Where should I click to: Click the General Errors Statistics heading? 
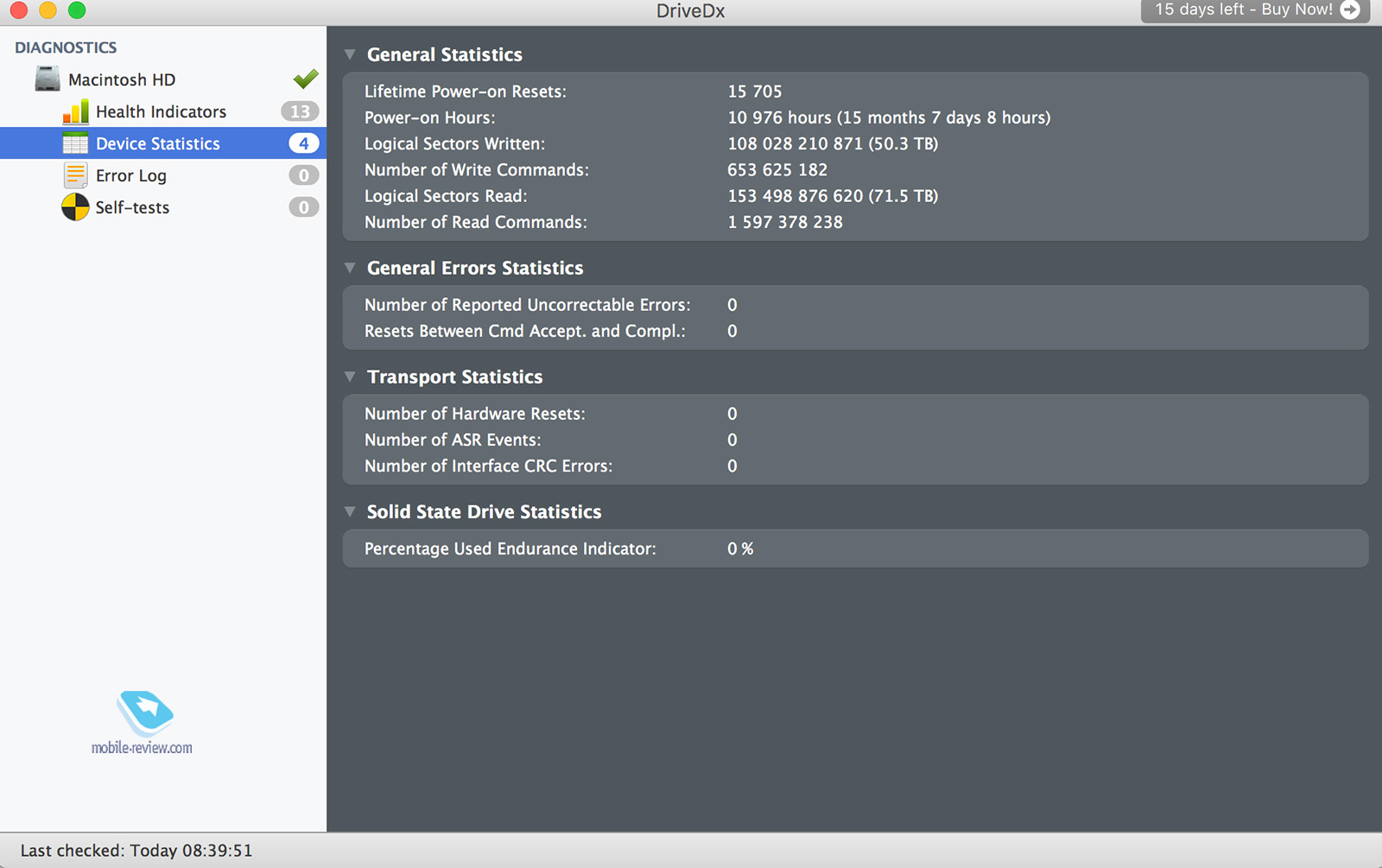click(475, 268)
